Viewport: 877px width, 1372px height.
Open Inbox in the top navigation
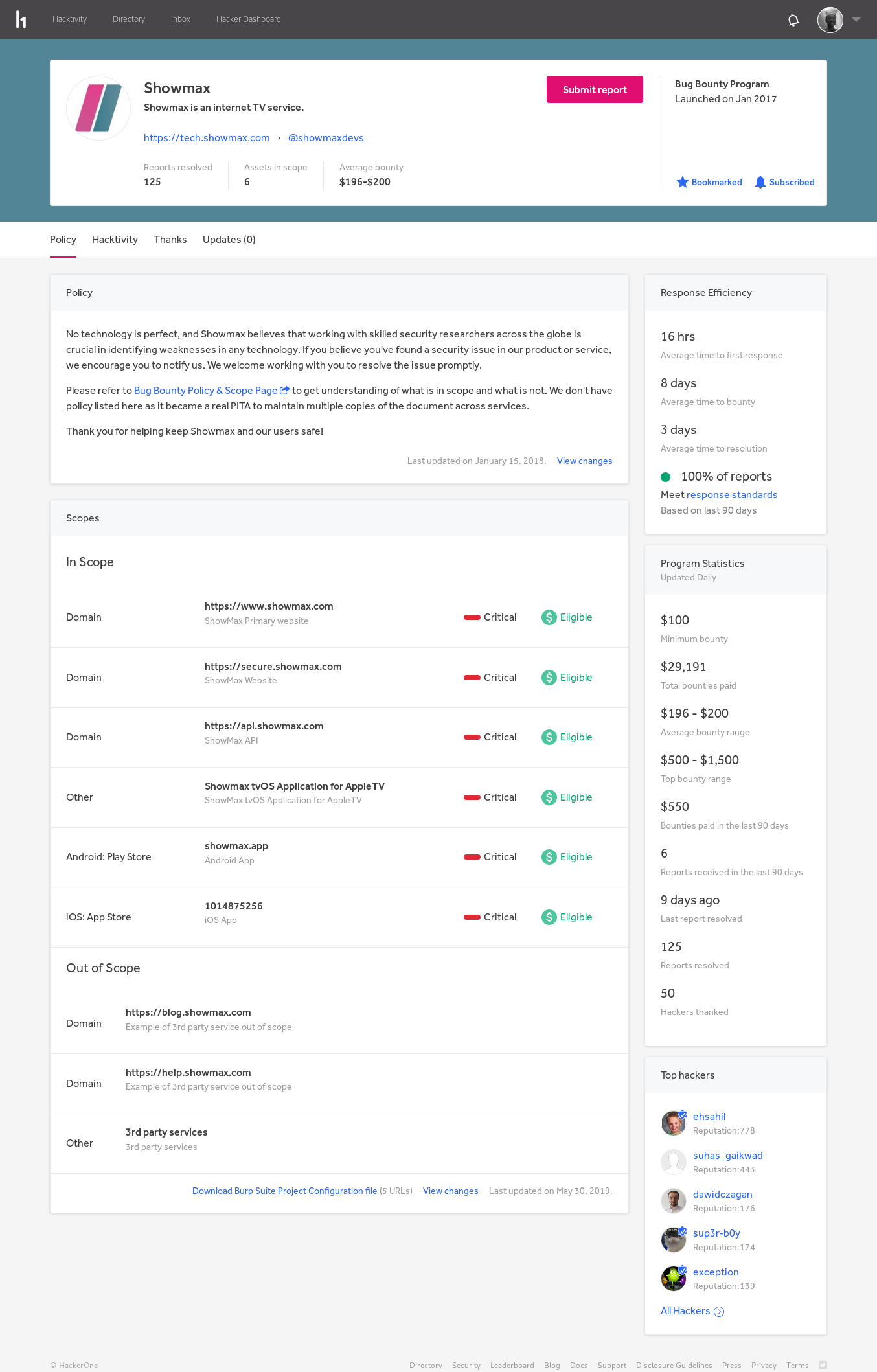[x=181, y=19]
